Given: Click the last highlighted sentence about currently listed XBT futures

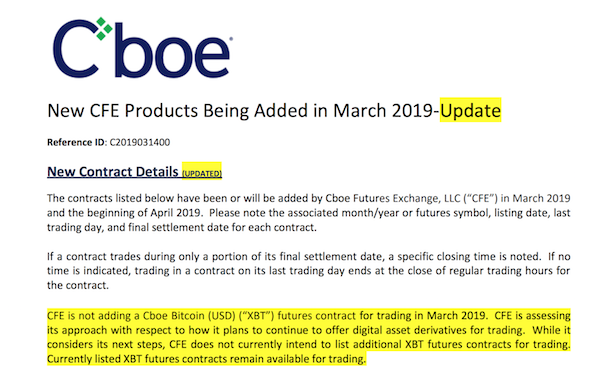Looking at the screenshot, I should [x=207, y=359].
